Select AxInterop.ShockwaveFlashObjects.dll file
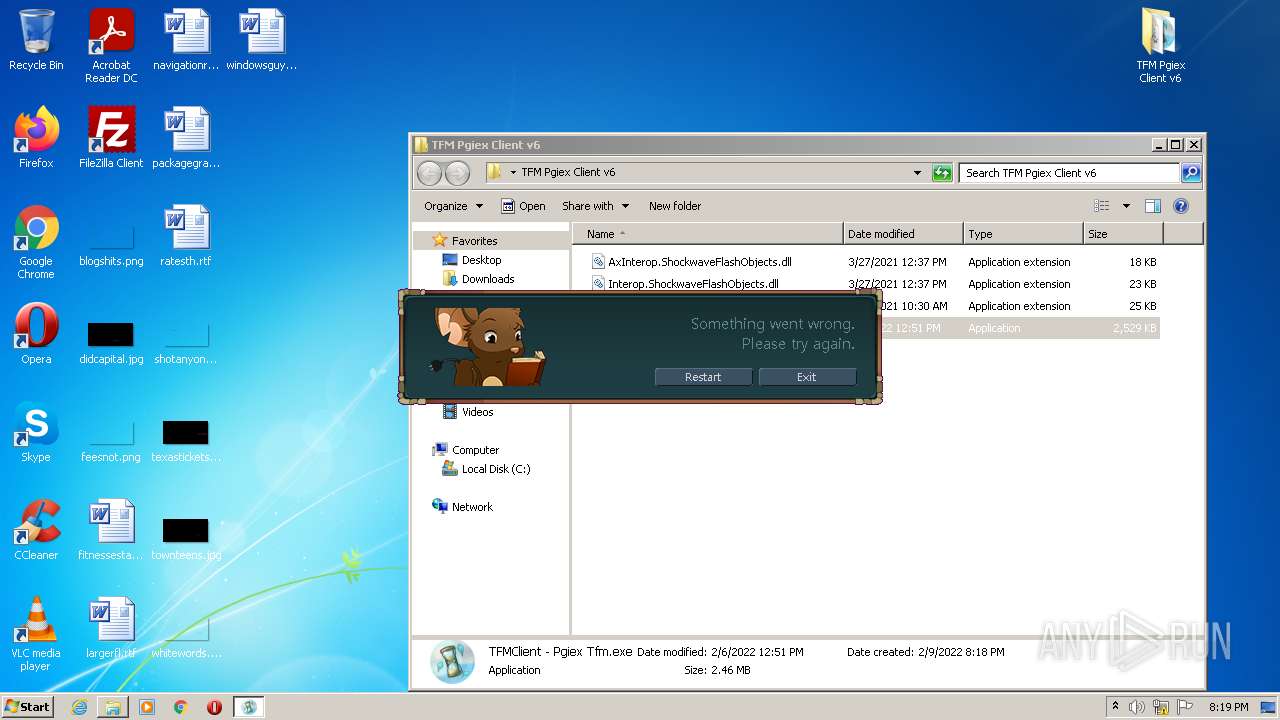The width and height of the screenshot is (1280, 720). pos(700,262)
